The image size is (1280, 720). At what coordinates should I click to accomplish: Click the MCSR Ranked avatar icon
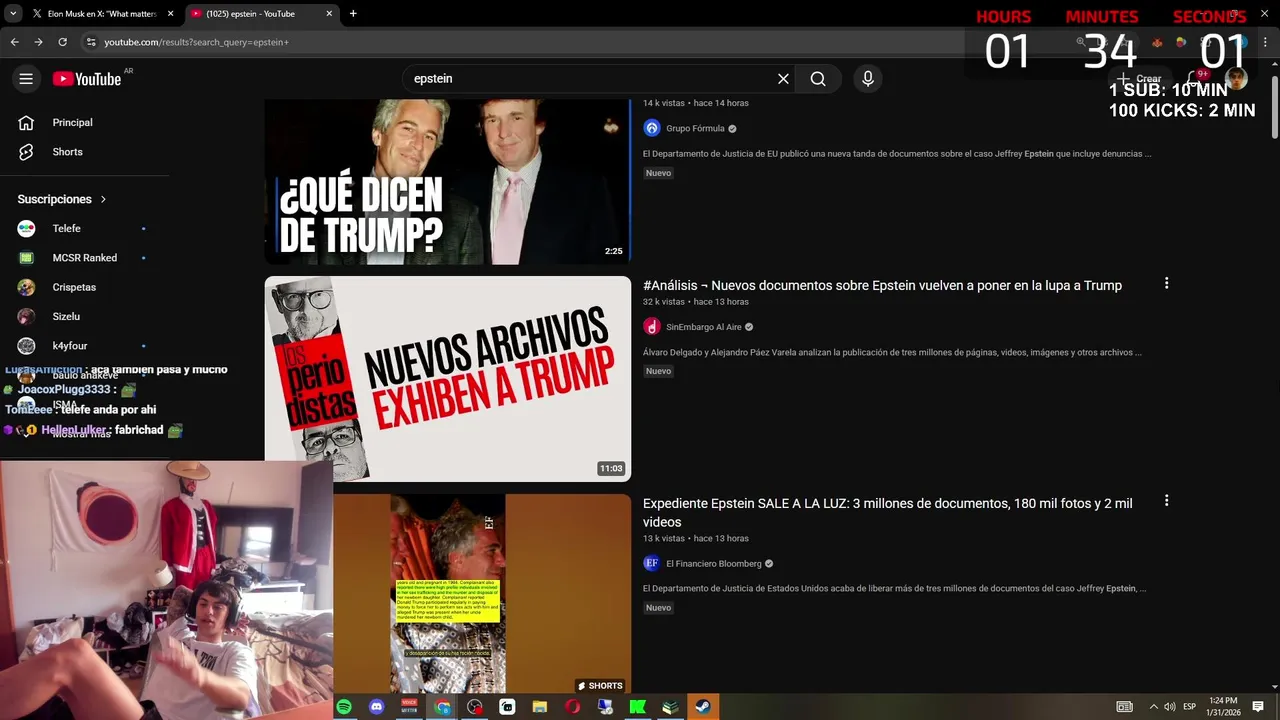click(27, 258)
